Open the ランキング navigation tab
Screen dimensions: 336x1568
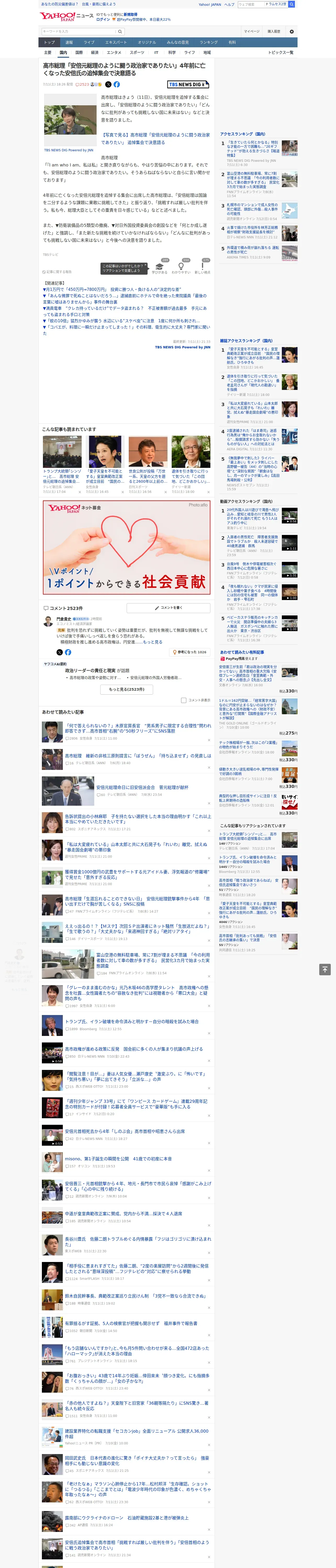click(209, 43)
